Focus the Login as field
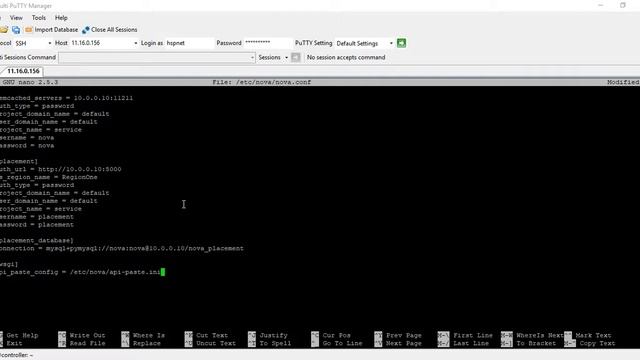 point(189,43)
